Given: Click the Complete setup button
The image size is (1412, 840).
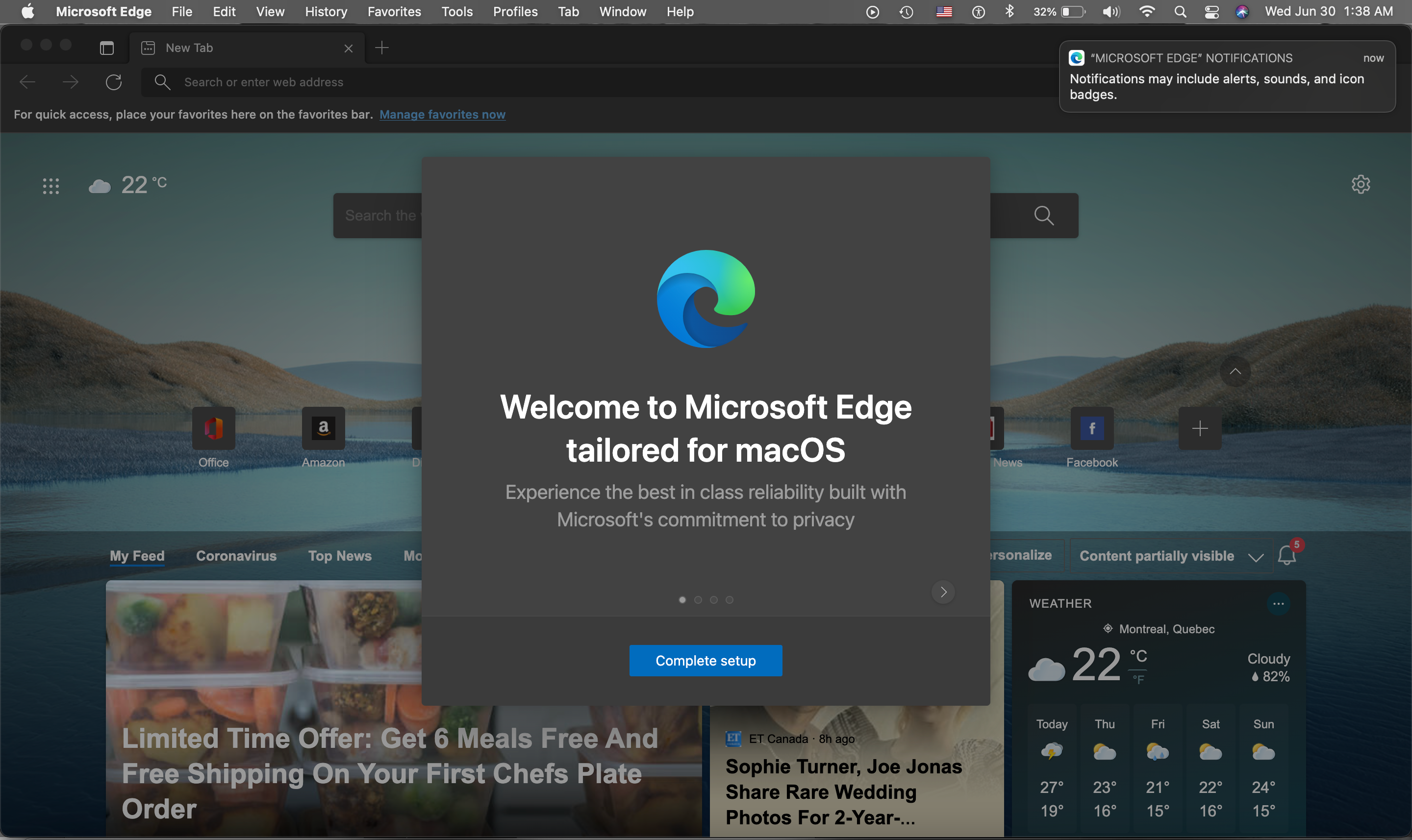Looking at the screenshot, I should [706, 661].
